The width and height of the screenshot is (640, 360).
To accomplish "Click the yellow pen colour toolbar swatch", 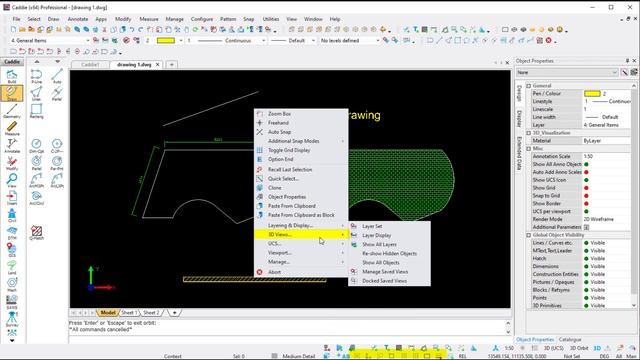I will (166, 40).
